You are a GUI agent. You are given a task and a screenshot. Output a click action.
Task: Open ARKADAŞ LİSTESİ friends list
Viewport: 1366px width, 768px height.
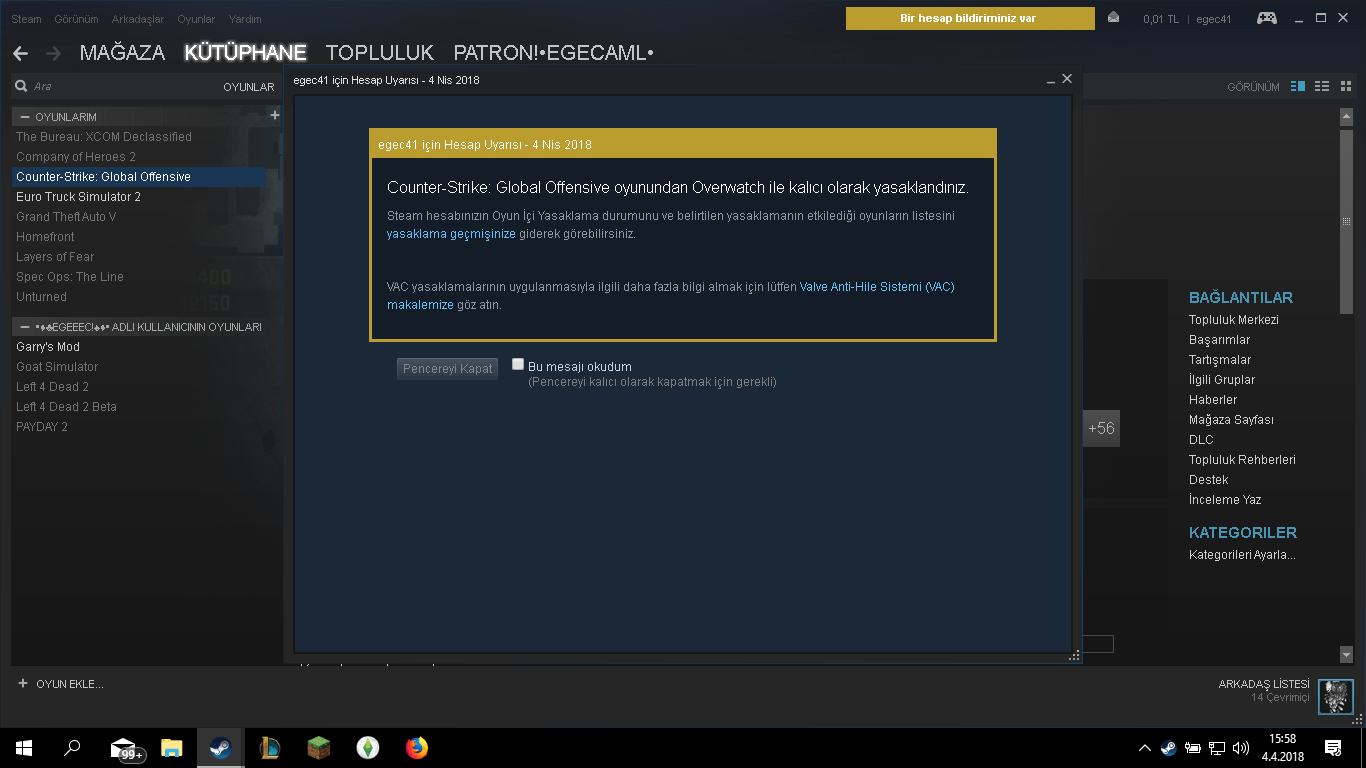click(1263, 684)
